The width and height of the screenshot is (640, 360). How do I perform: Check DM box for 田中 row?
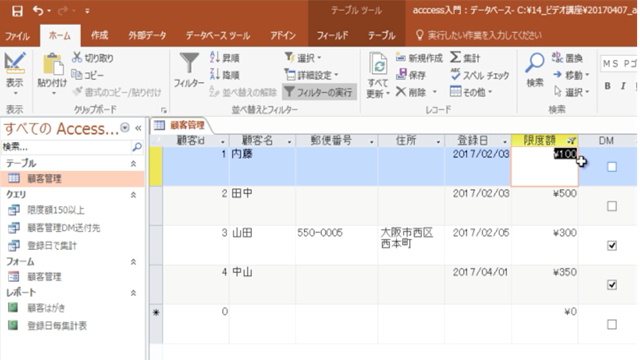(612, 206)
